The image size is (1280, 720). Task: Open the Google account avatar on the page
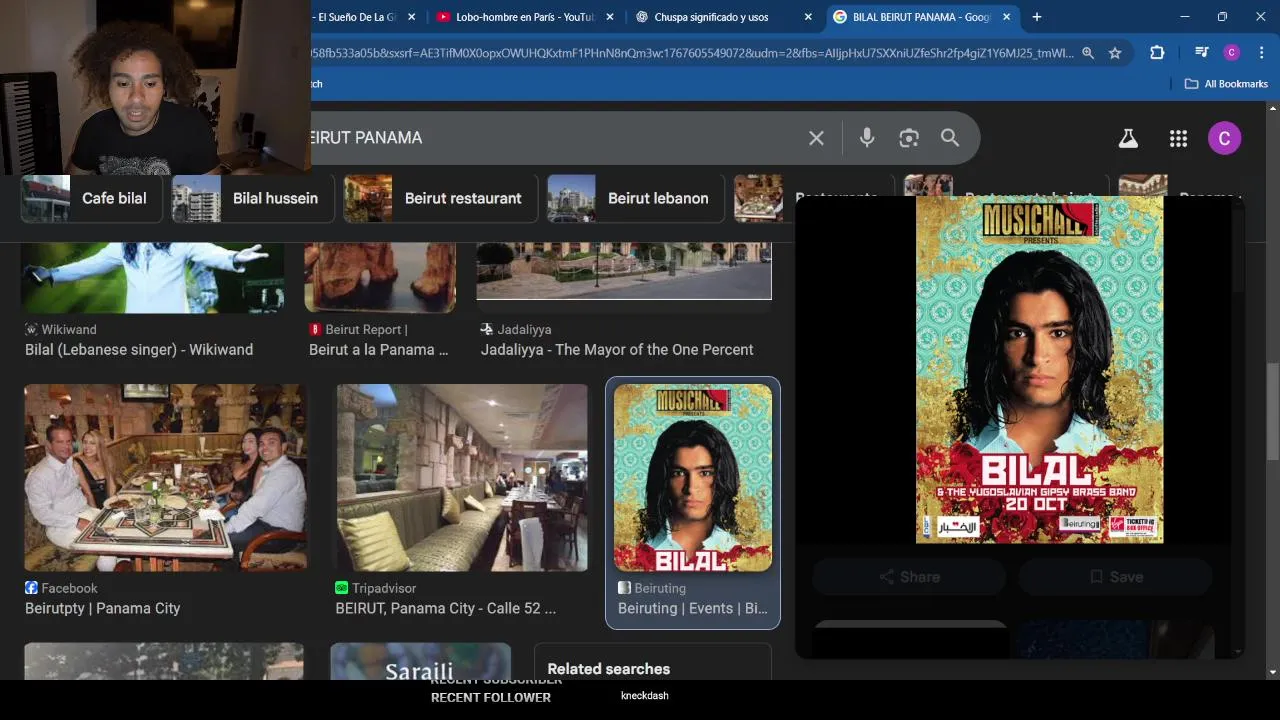pyautogui.click(x=1224, y=138)
